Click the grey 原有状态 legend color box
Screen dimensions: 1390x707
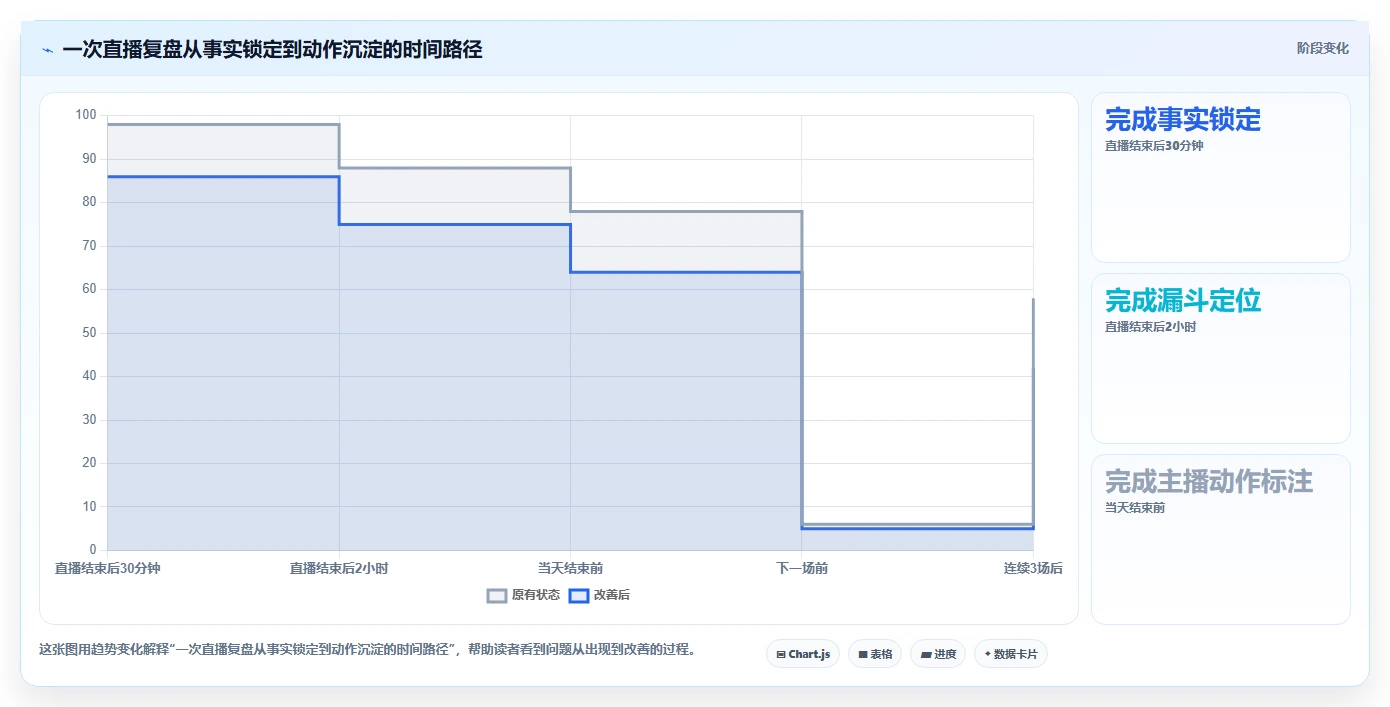(497, 595)
